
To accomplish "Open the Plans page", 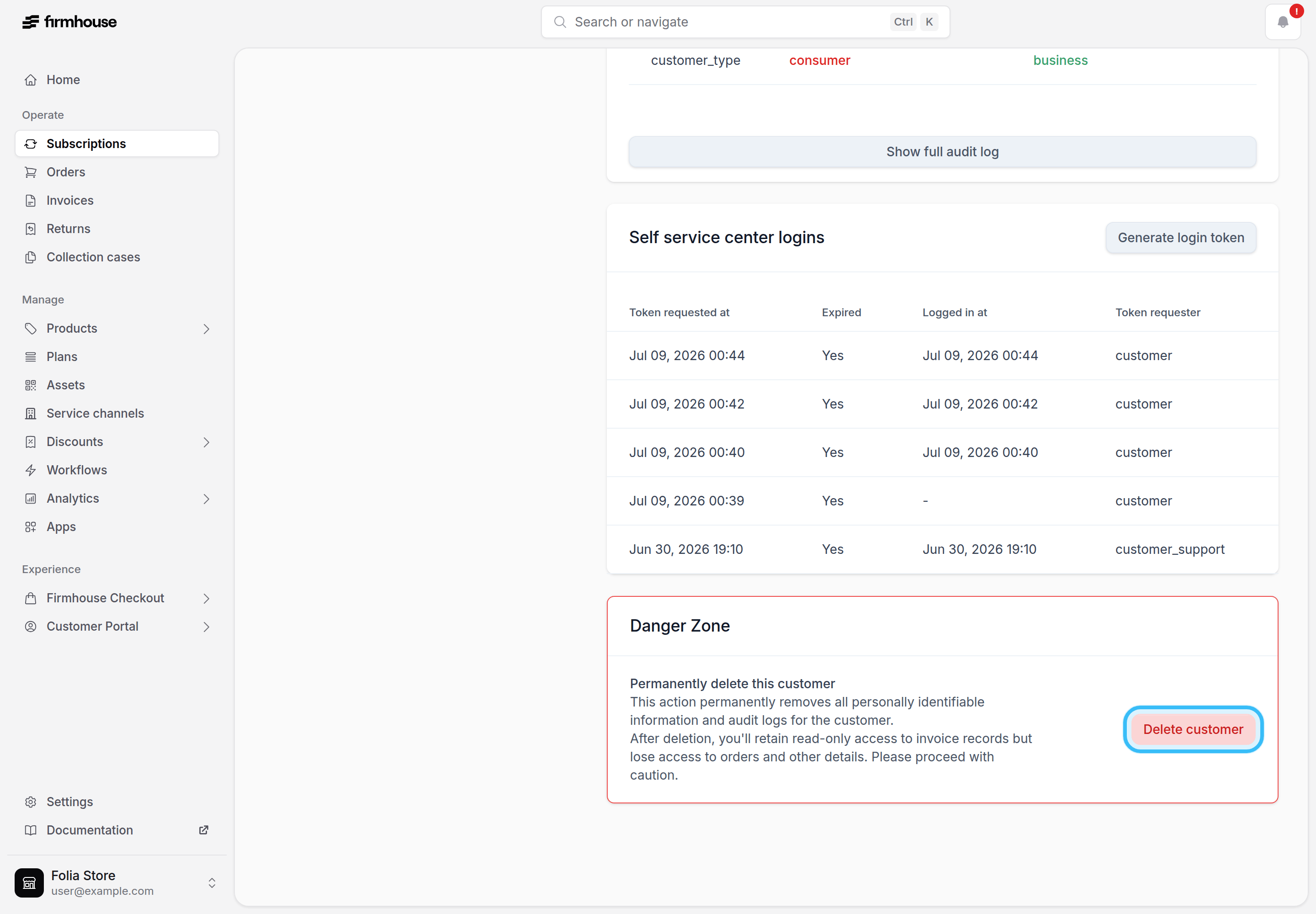I will (x=117, y=357).
